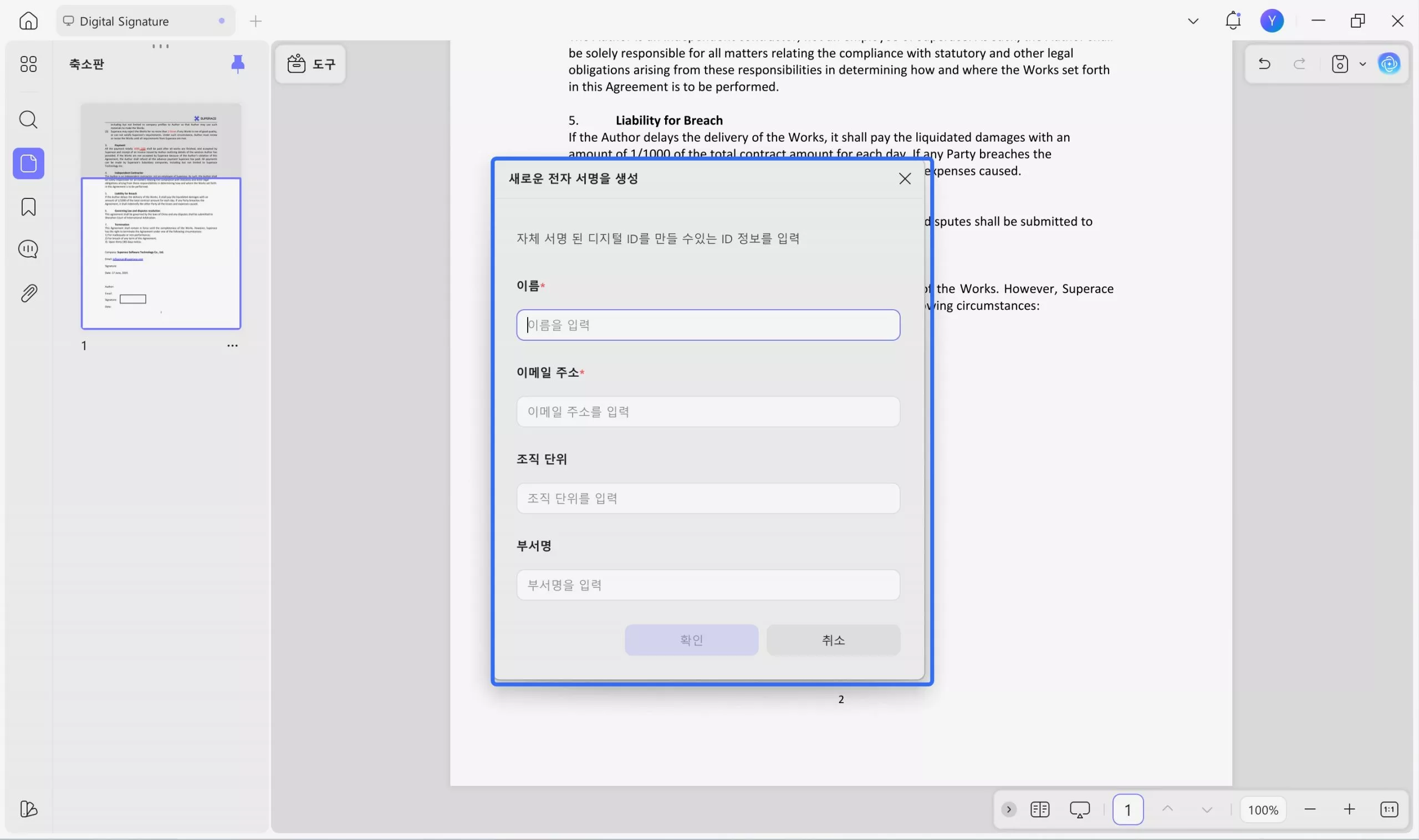
Task: Click the undo arrow icon
Action: click(x=1264, y=64)
